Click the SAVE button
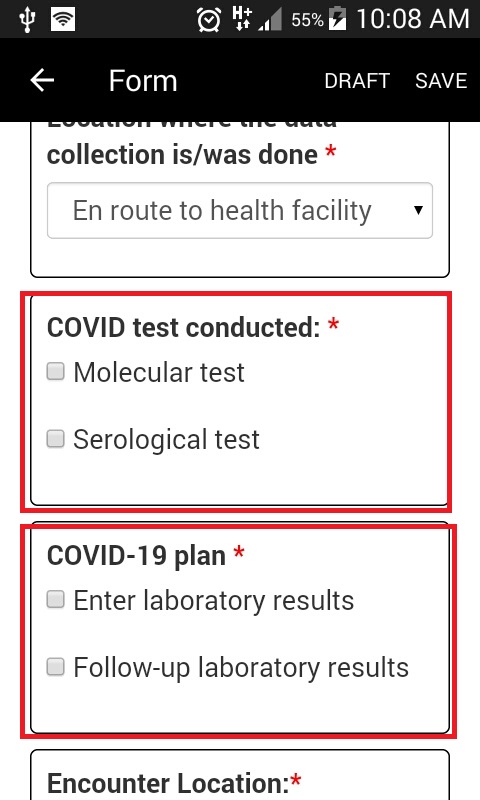This screenshot has width=480, height=800. 441,81
